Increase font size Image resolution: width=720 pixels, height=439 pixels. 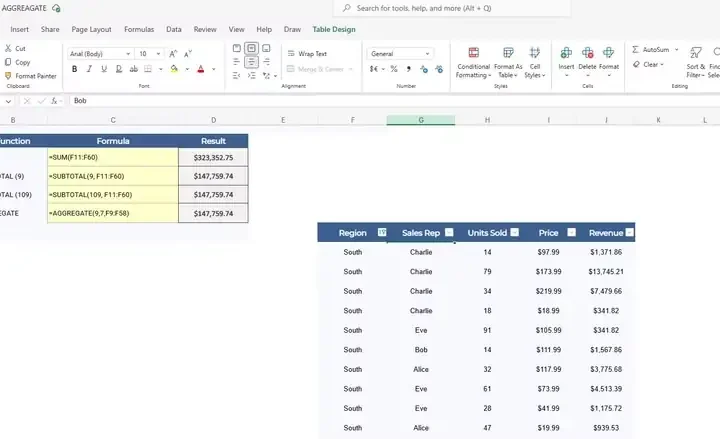[173, 54]
